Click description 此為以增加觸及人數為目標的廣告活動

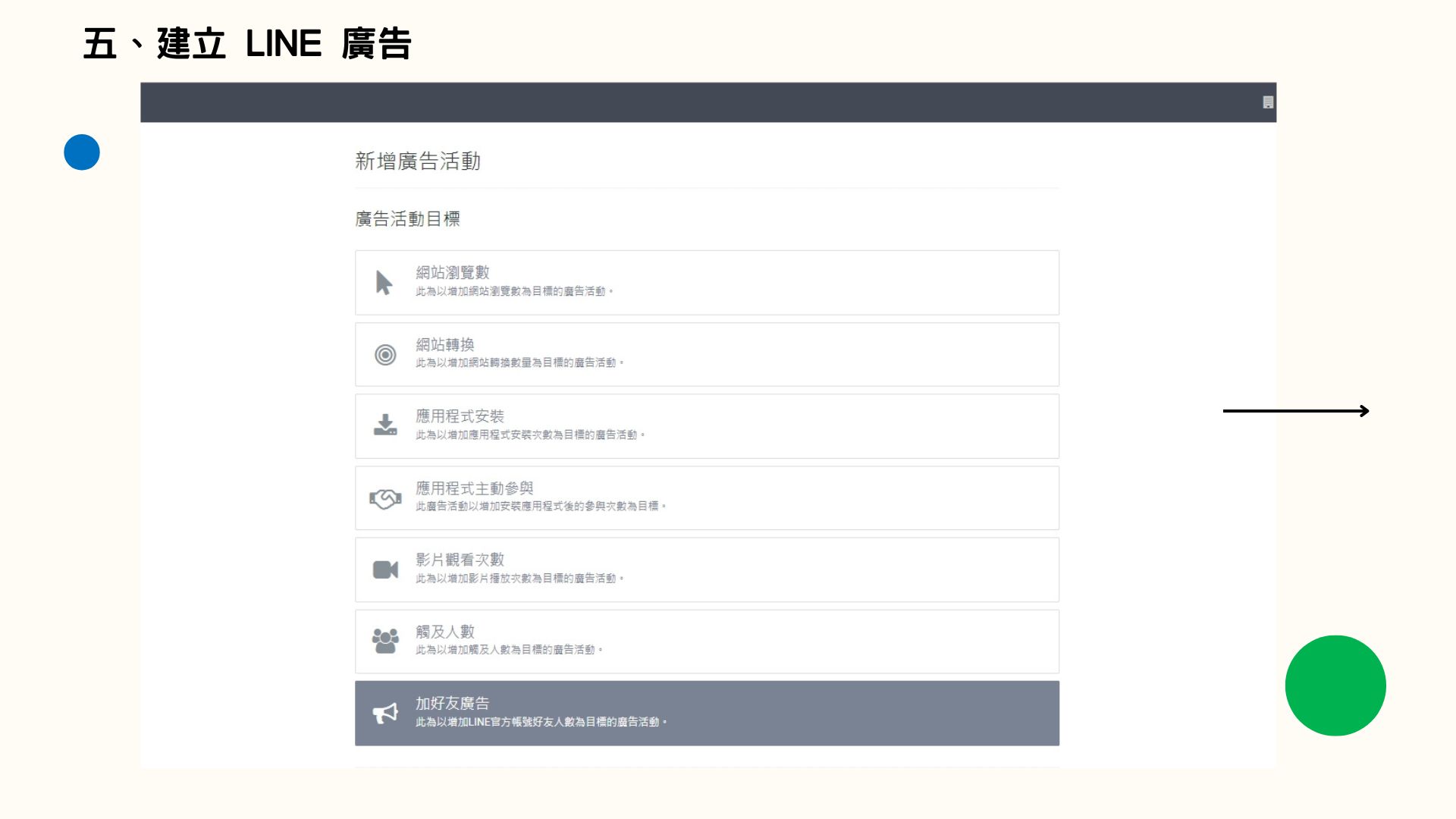[x=509, y=650]
